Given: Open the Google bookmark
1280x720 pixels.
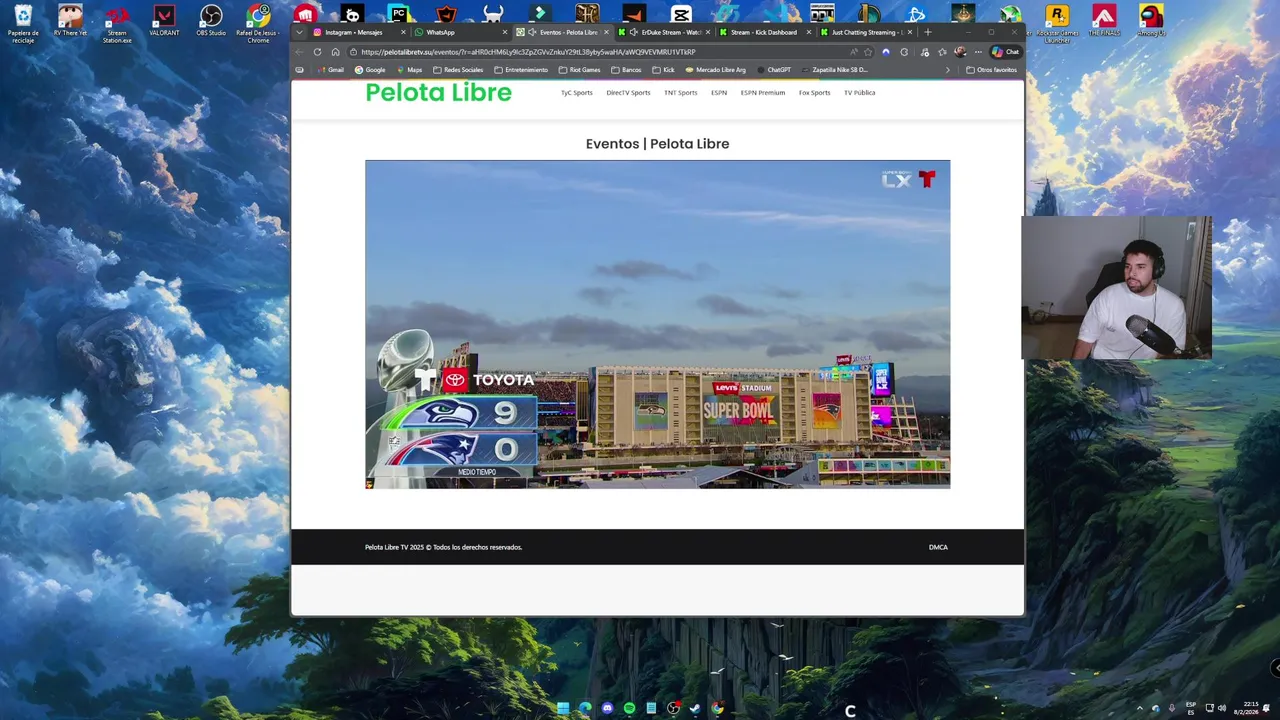Looking at the screenshot, I should point(370,70).
